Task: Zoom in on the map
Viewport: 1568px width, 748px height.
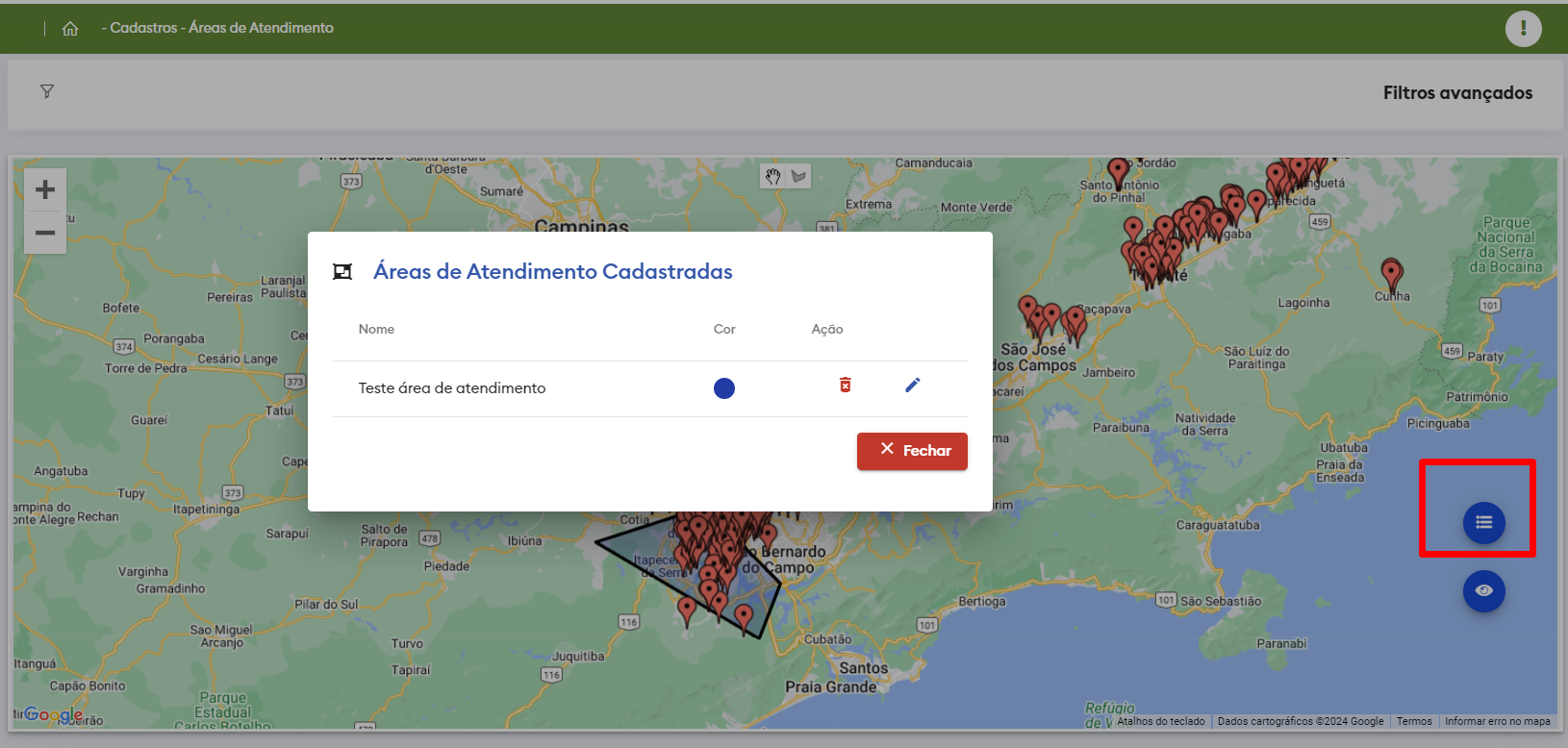Action: (45, 189)
